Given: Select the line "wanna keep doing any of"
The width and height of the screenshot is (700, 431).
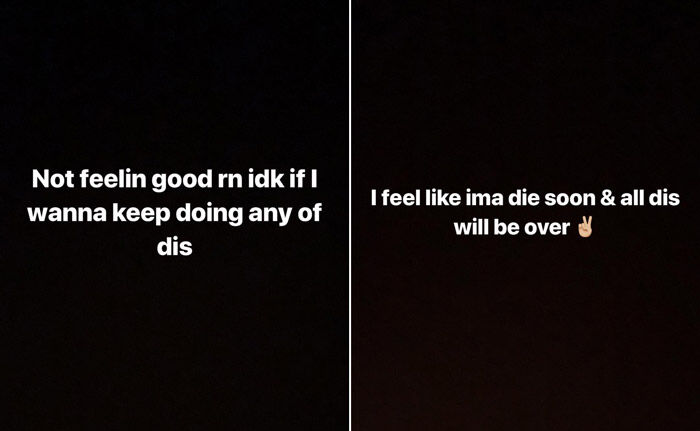Looking at the screenshot, I should (174, 213).
